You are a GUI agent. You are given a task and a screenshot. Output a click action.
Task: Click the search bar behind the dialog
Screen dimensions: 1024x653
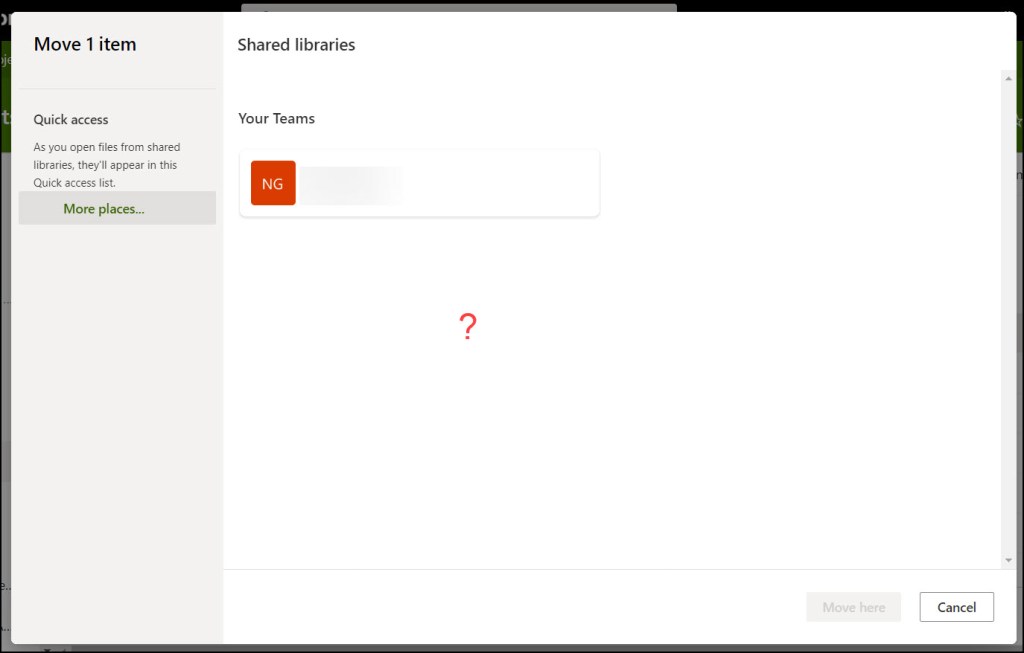458,7
